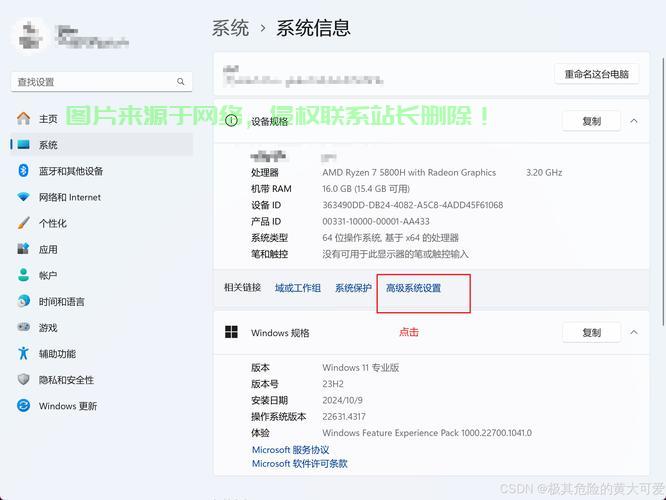Click OS build 22631.4317

click(x=344, y=417)
